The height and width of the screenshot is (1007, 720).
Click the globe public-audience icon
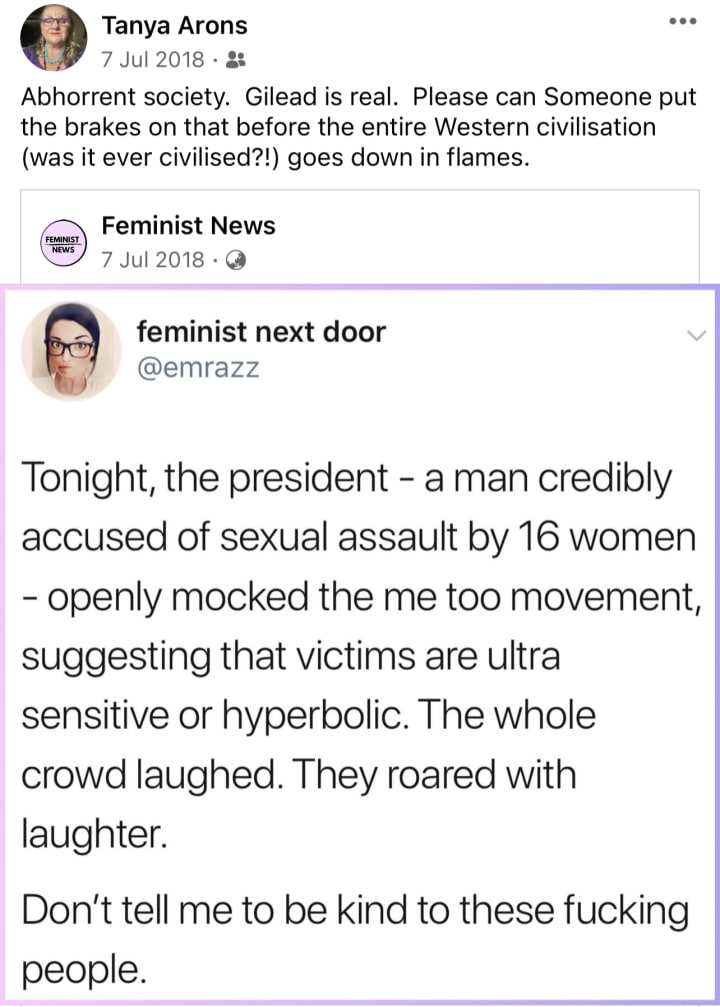[x=237, y=260]
